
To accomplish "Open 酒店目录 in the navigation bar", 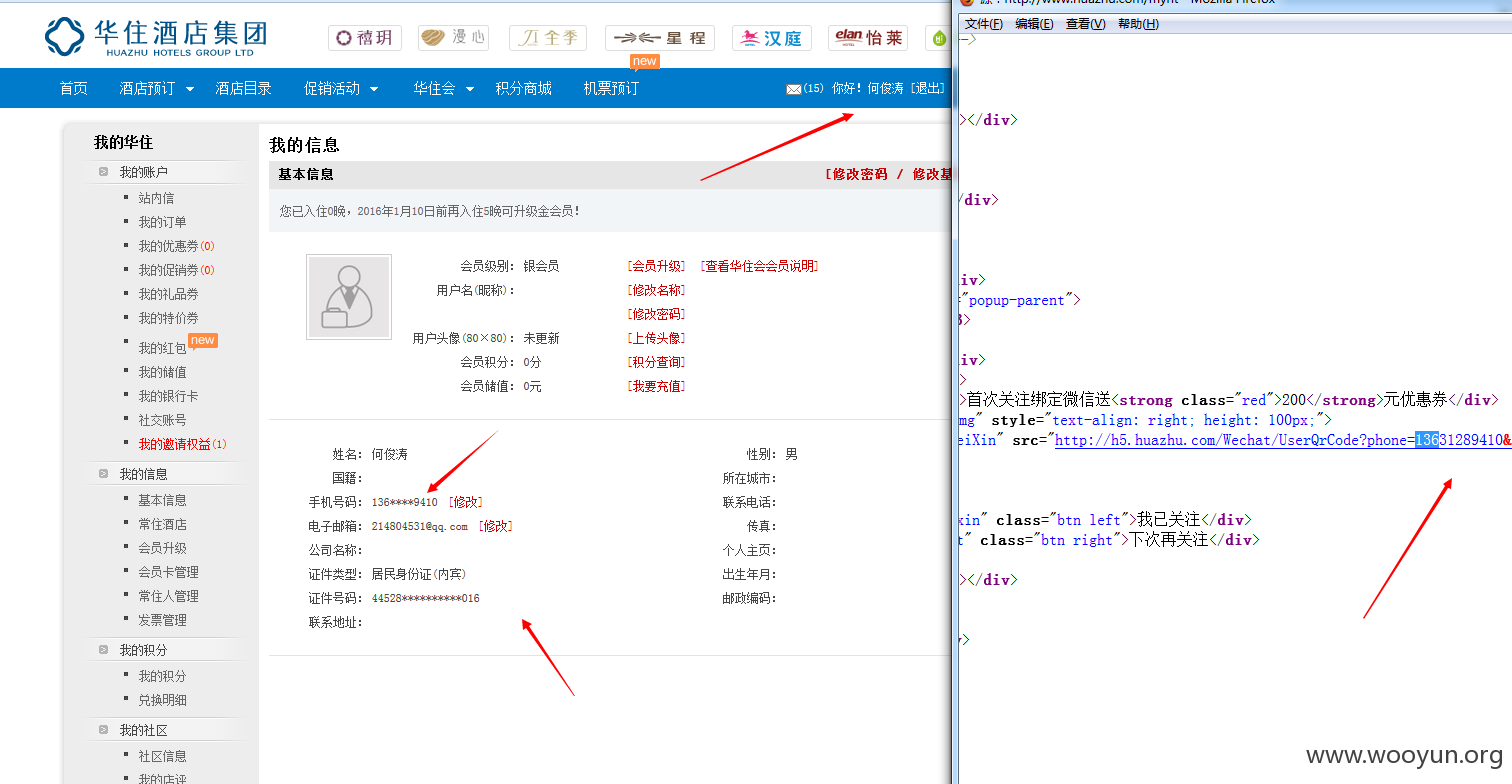I will (x=243, y=89).
